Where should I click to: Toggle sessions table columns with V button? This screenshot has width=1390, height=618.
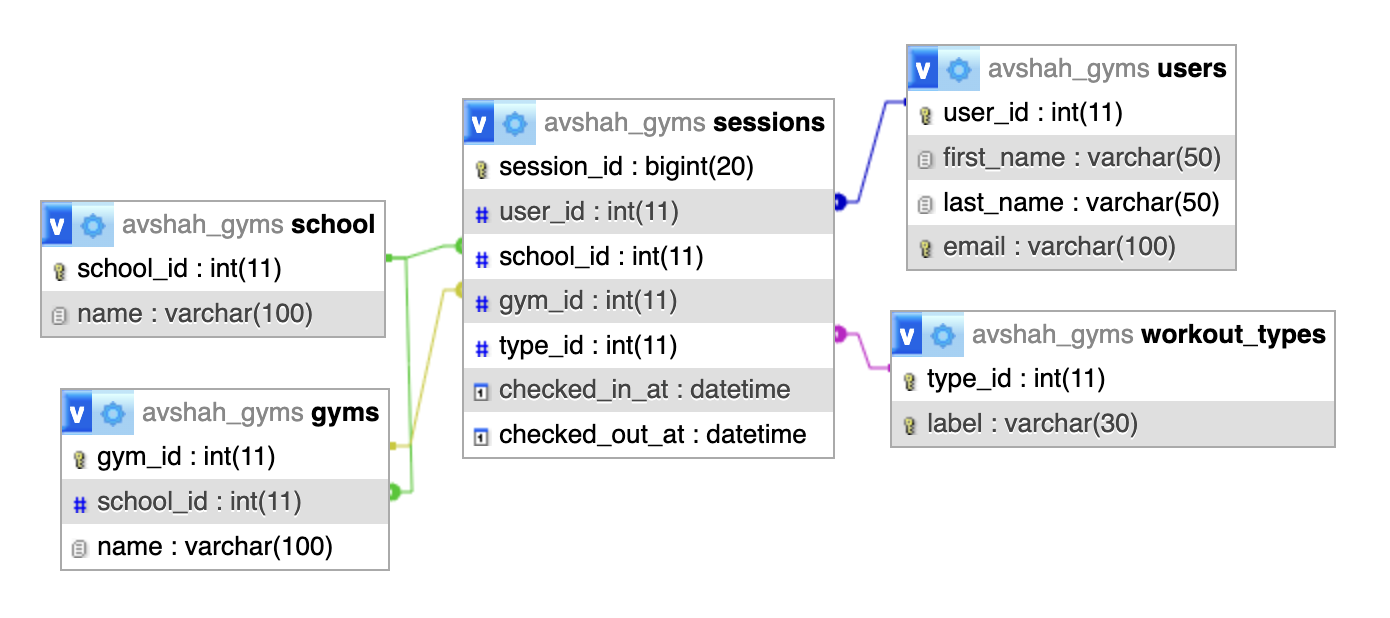click(480, 123)
